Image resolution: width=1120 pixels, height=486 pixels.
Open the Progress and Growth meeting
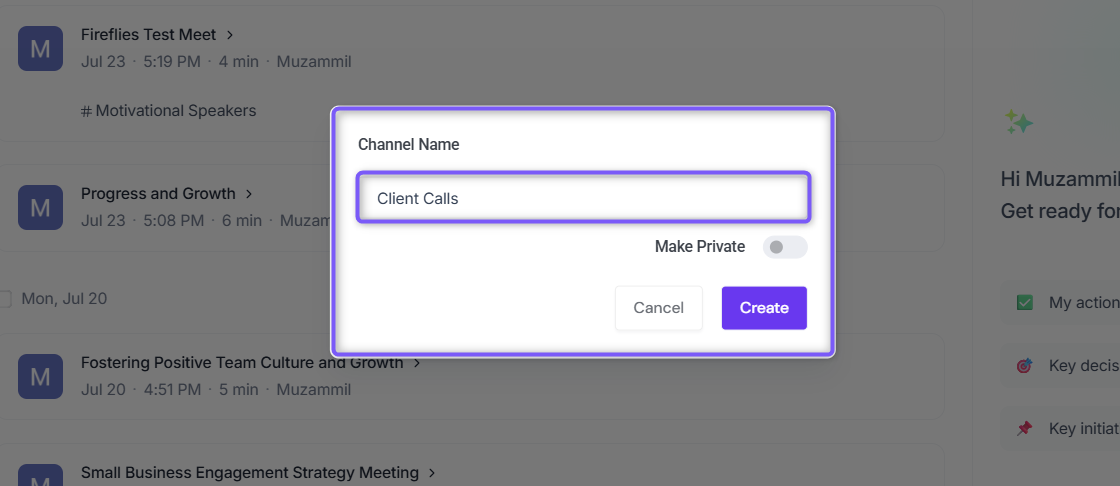click(158, 194)
